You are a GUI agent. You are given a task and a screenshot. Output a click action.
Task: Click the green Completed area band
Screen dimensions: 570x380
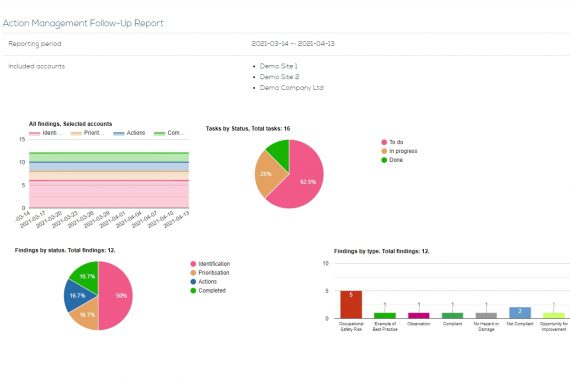click(x=109, y=157)
